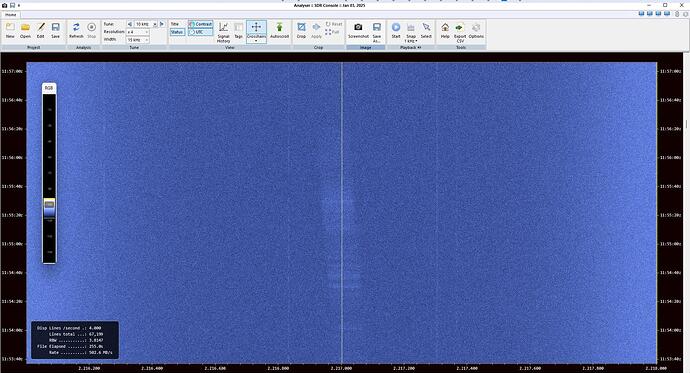Choose the Select playback tool
690x373 pixels.
[426, 31]
